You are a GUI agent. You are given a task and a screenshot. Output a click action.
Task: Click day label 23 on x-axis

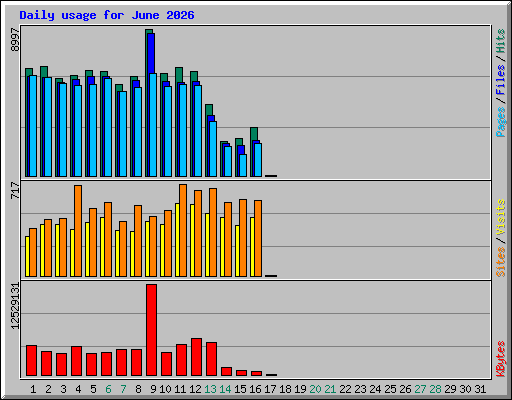[360, 389]
